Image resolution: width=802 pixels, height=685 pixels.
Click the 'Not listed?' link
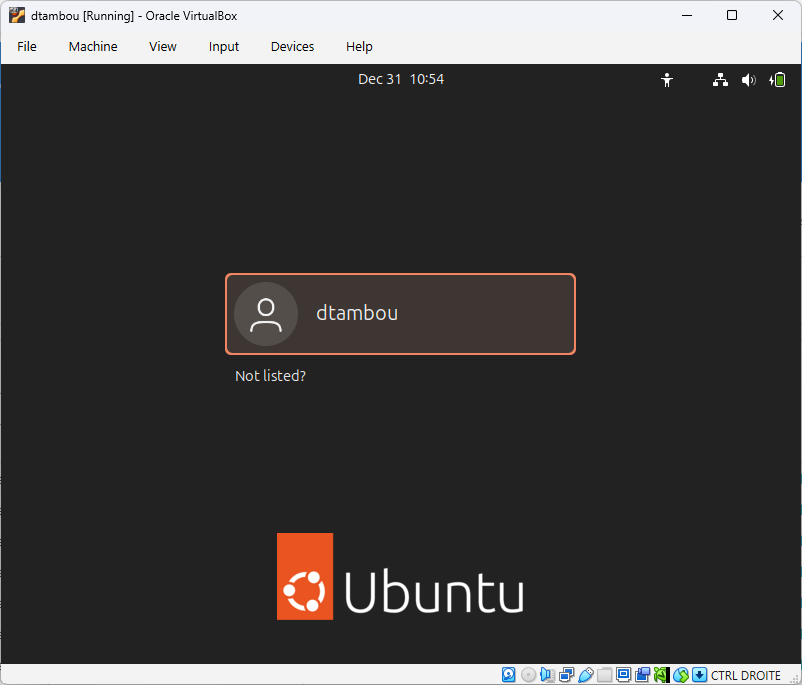pos(270,376)
